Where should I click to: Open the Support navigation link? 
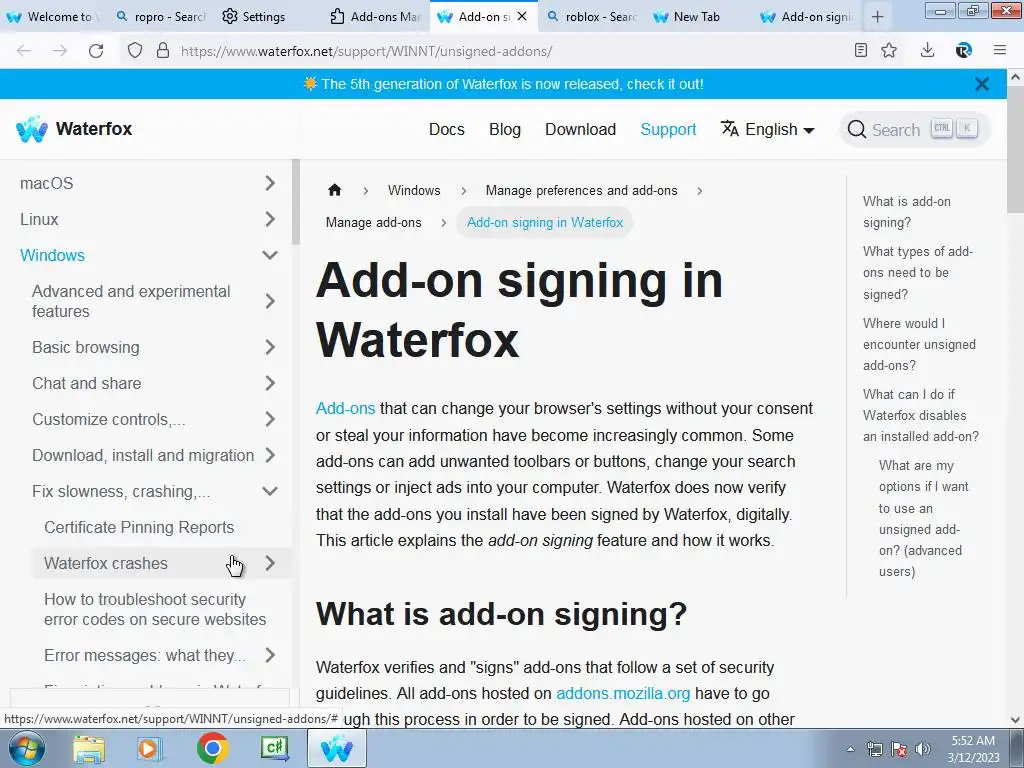click(668, 129)
